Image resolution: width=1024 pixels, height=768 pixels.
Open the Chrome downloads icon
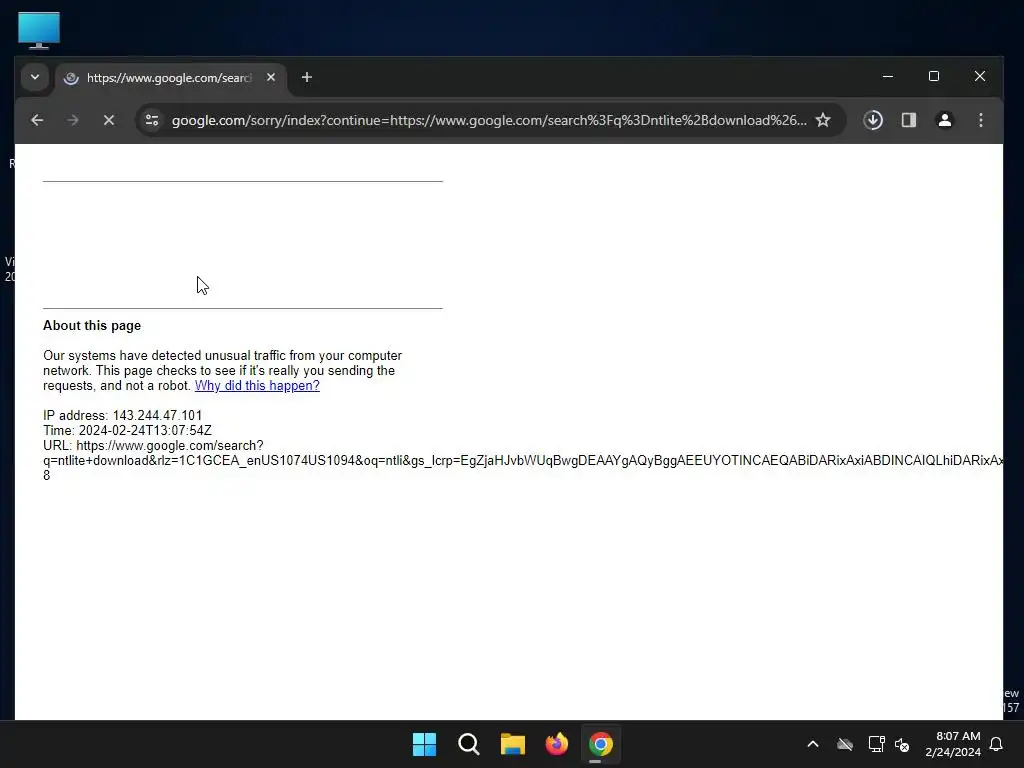point(873,120)
